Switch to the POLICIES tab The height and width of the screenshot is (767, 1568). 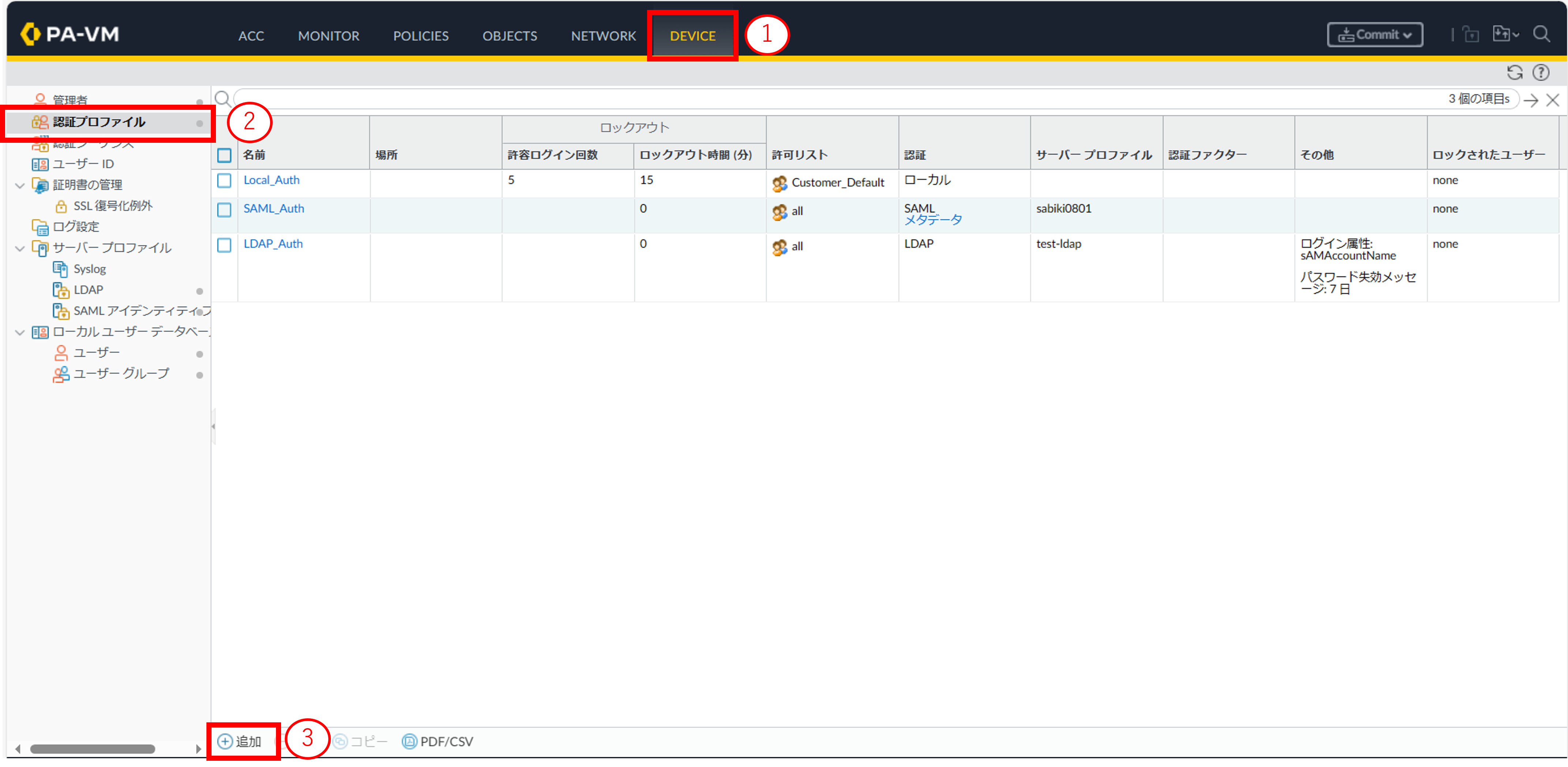pyautogui.click(x=421, y=36)
